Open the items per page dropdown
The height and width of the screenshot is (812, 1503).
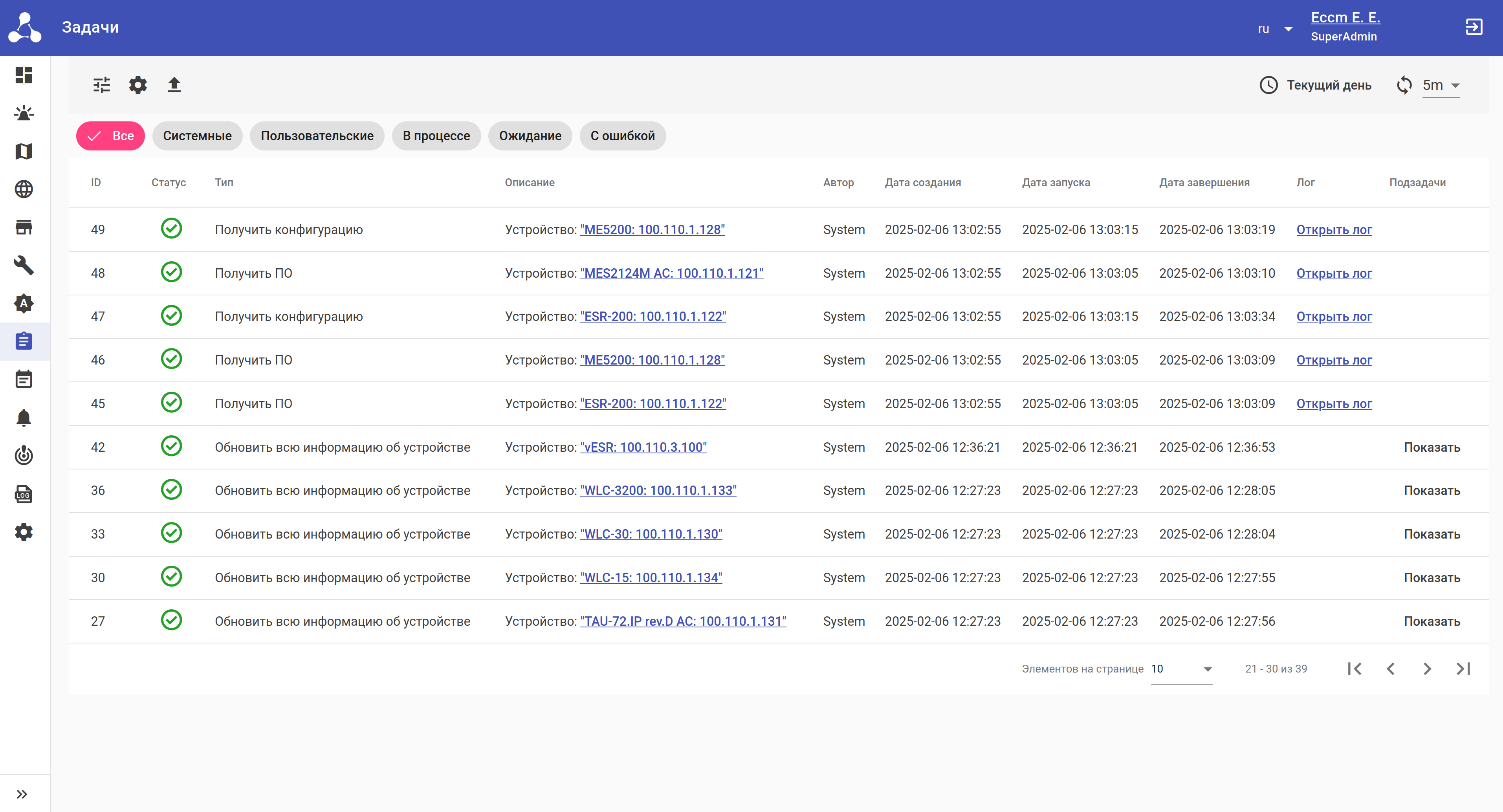(x=1181, y=669)
